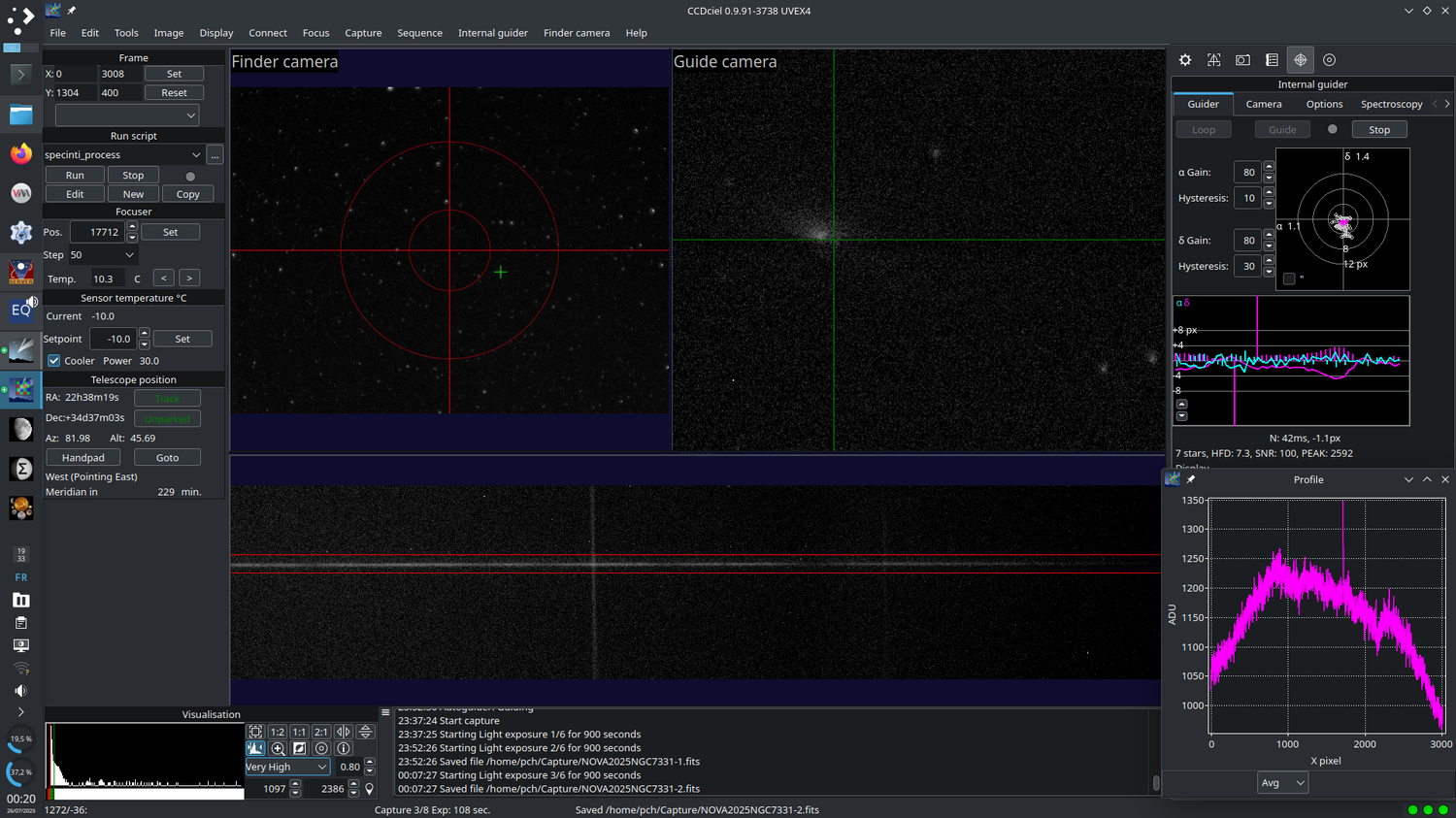Click the Goto button
1456x818 pixels.
pyautogui.click(x=167, y=458)
